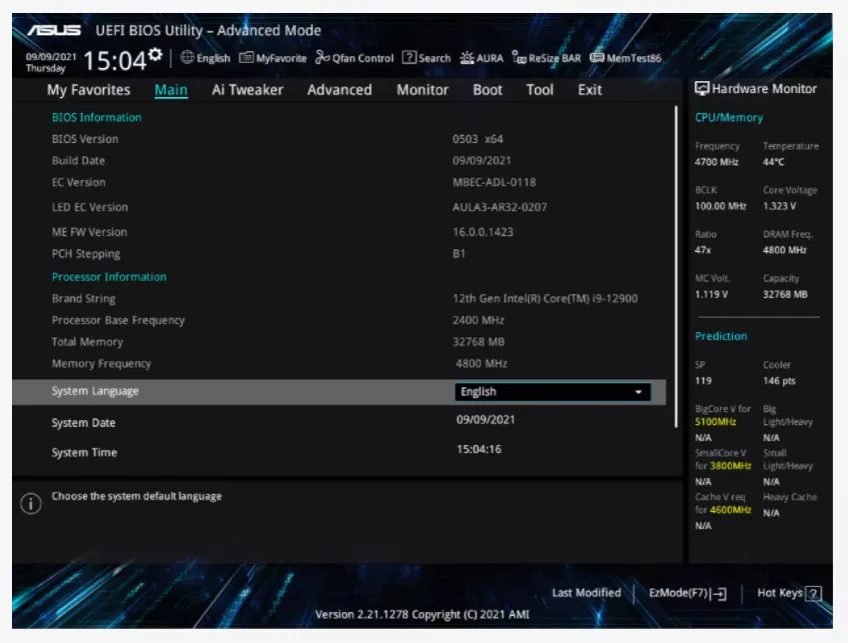
Task: Expand the System Language dropdown
Action: pyautogui.click(x=552, y=392)
